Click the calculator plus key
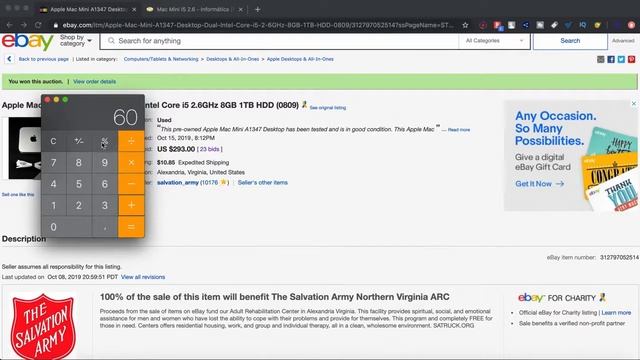 131,205
